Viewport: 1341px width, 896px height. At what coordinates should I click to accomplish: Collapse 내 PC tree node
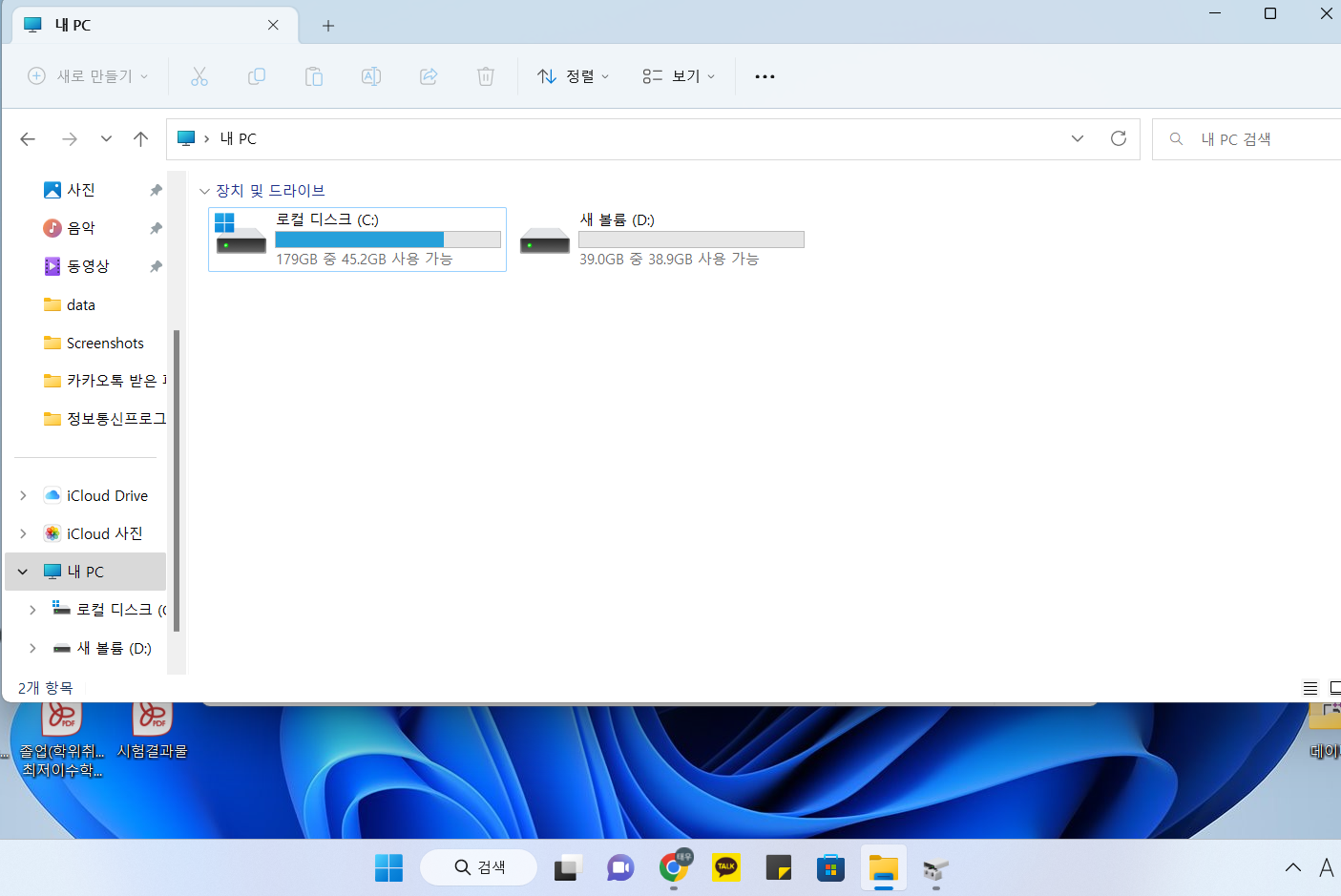pyautogui.click(x=23, y=573)
